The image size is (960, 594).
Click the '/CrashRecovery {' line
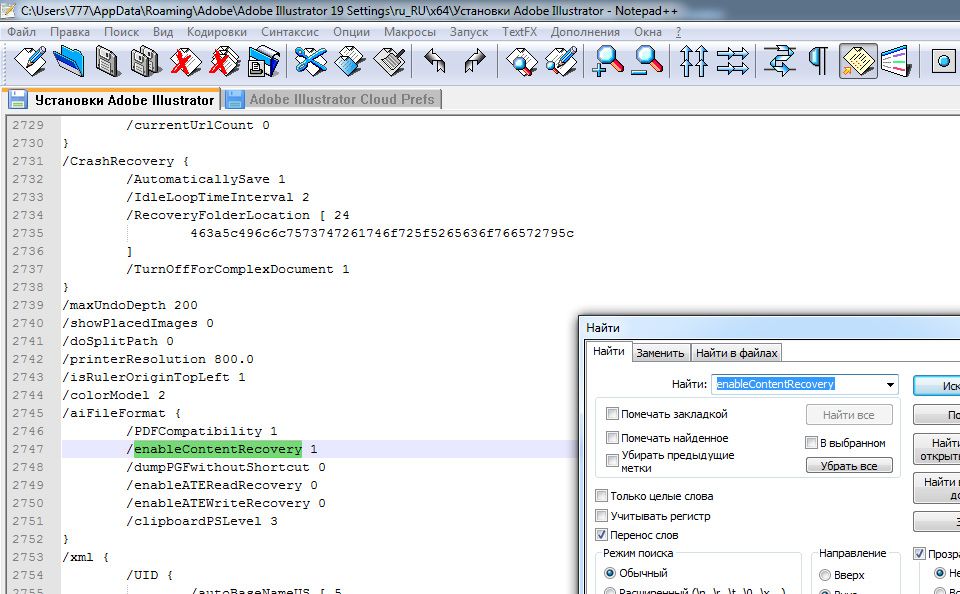(126, 161)
